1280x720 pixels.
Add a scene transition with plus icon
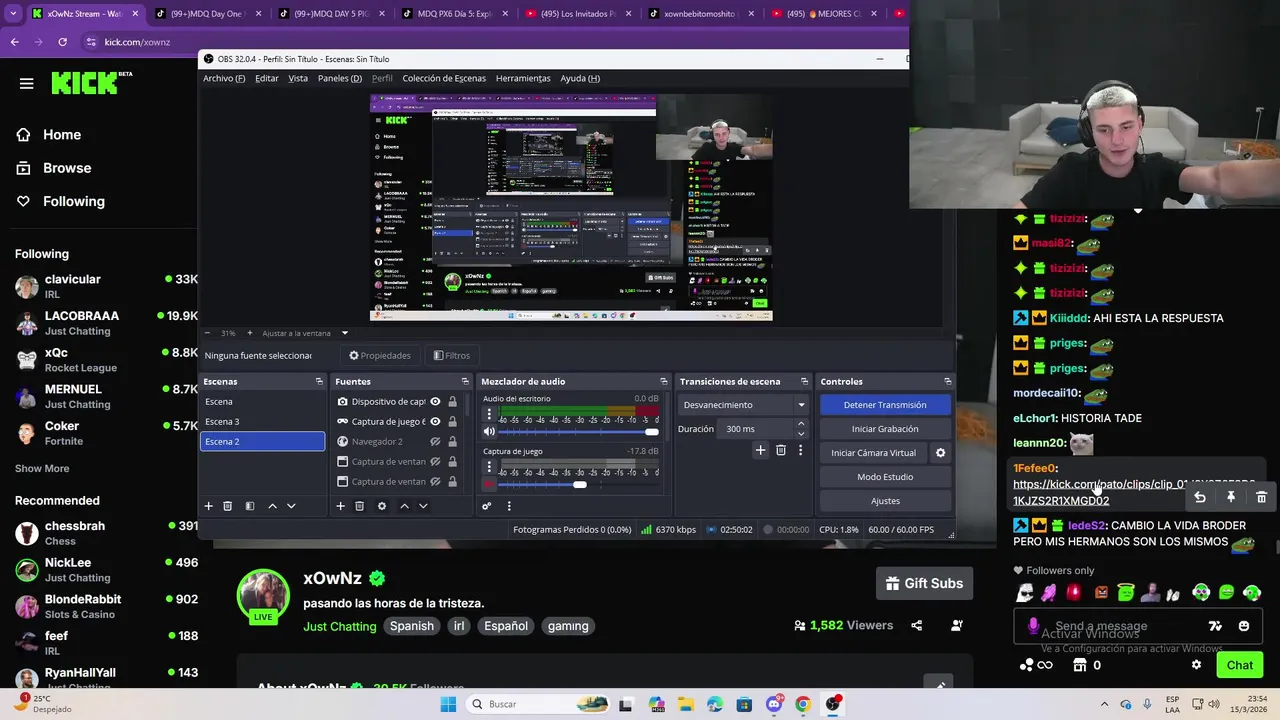point(760,450)
